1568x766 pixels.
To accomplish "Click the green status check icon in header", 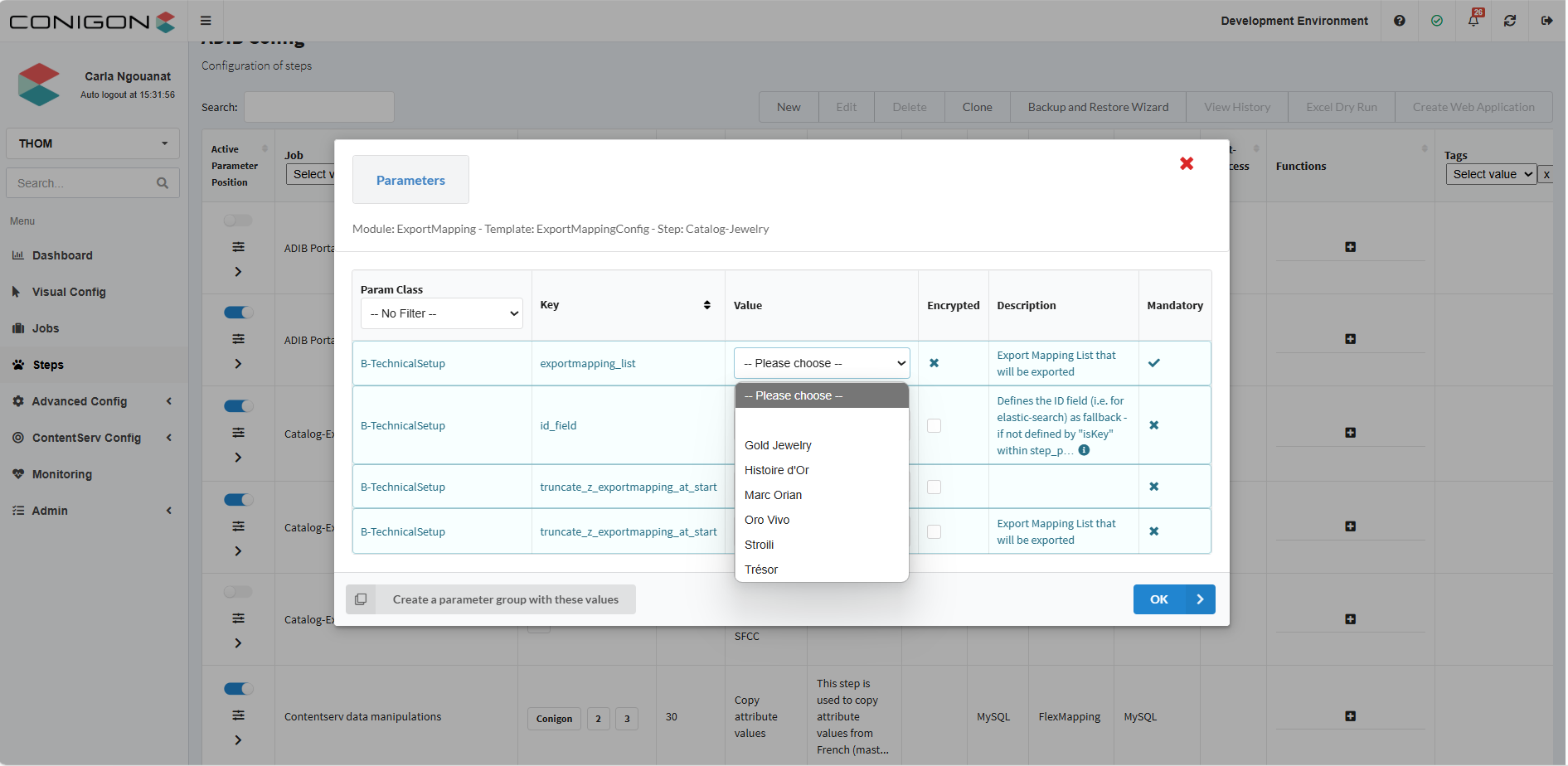I will [x=1436, y=21].
